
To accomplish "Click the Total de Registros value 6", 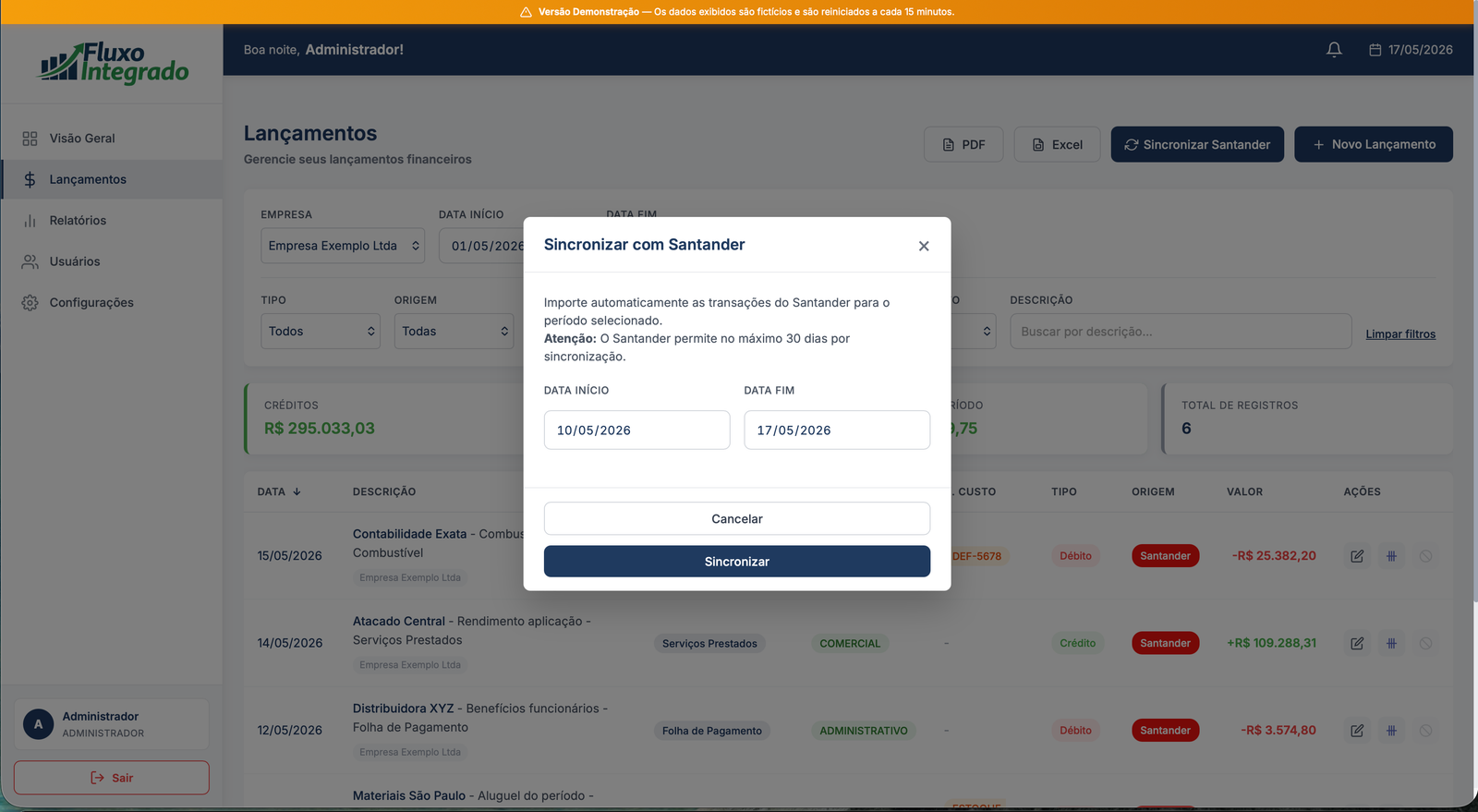I will click(1186, 429).
